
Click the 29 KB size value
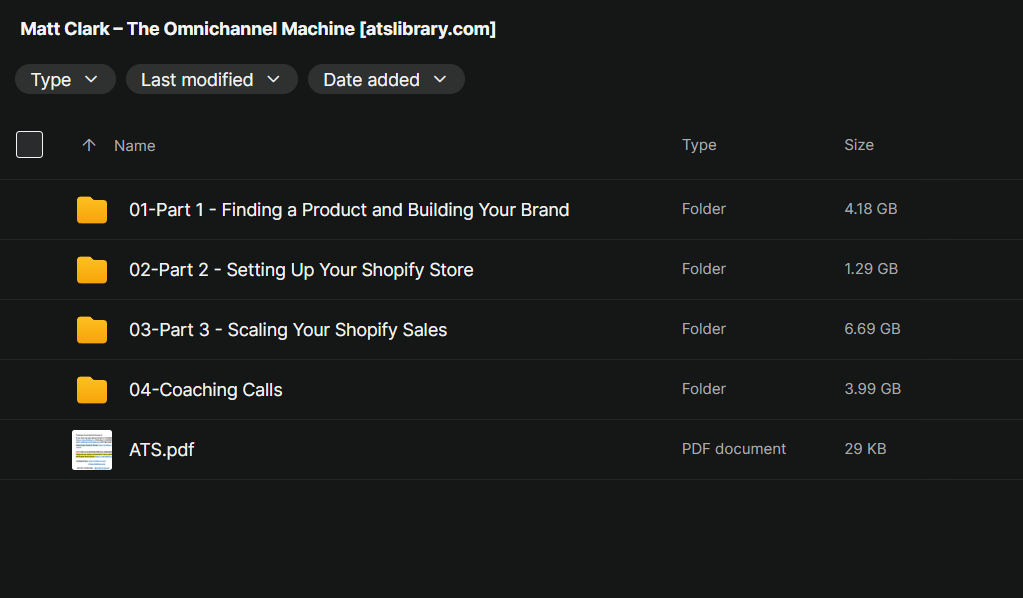865,449
